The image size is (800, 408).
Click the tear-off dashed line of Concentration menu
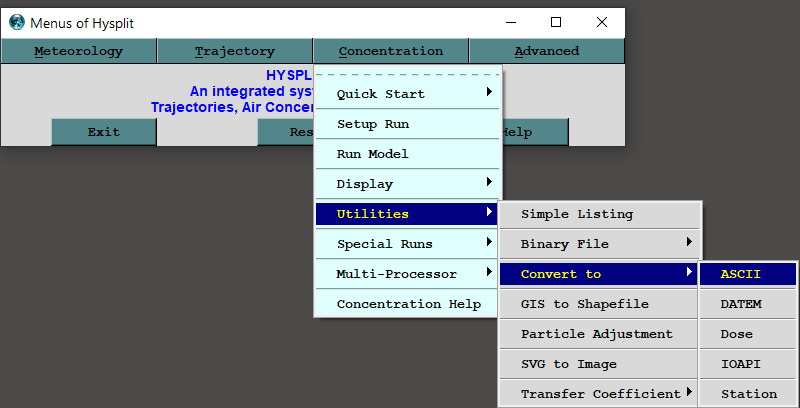(x=407, y=74)
